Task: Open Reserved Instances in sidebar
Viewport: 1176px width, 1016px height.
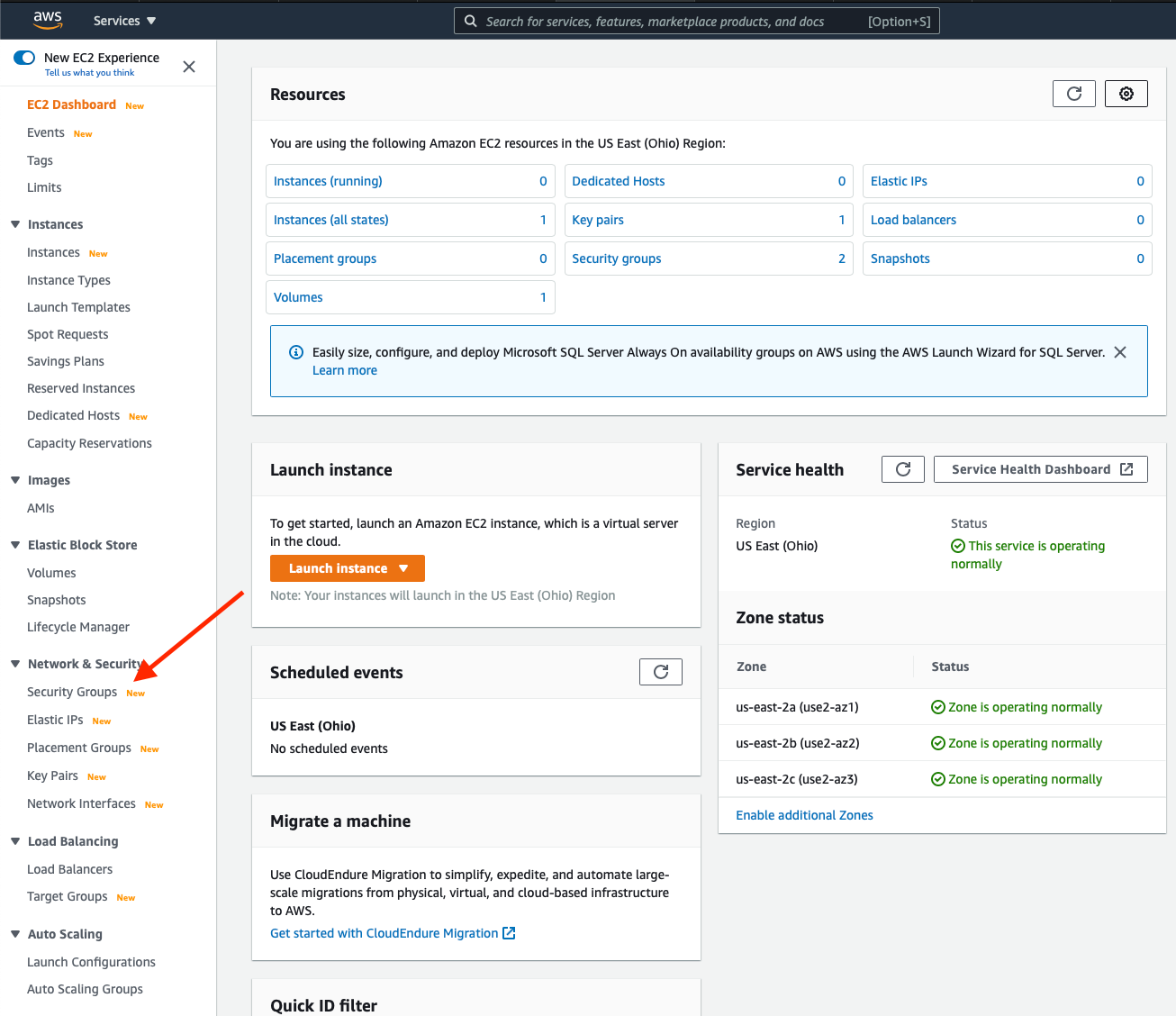Action: 81,388
